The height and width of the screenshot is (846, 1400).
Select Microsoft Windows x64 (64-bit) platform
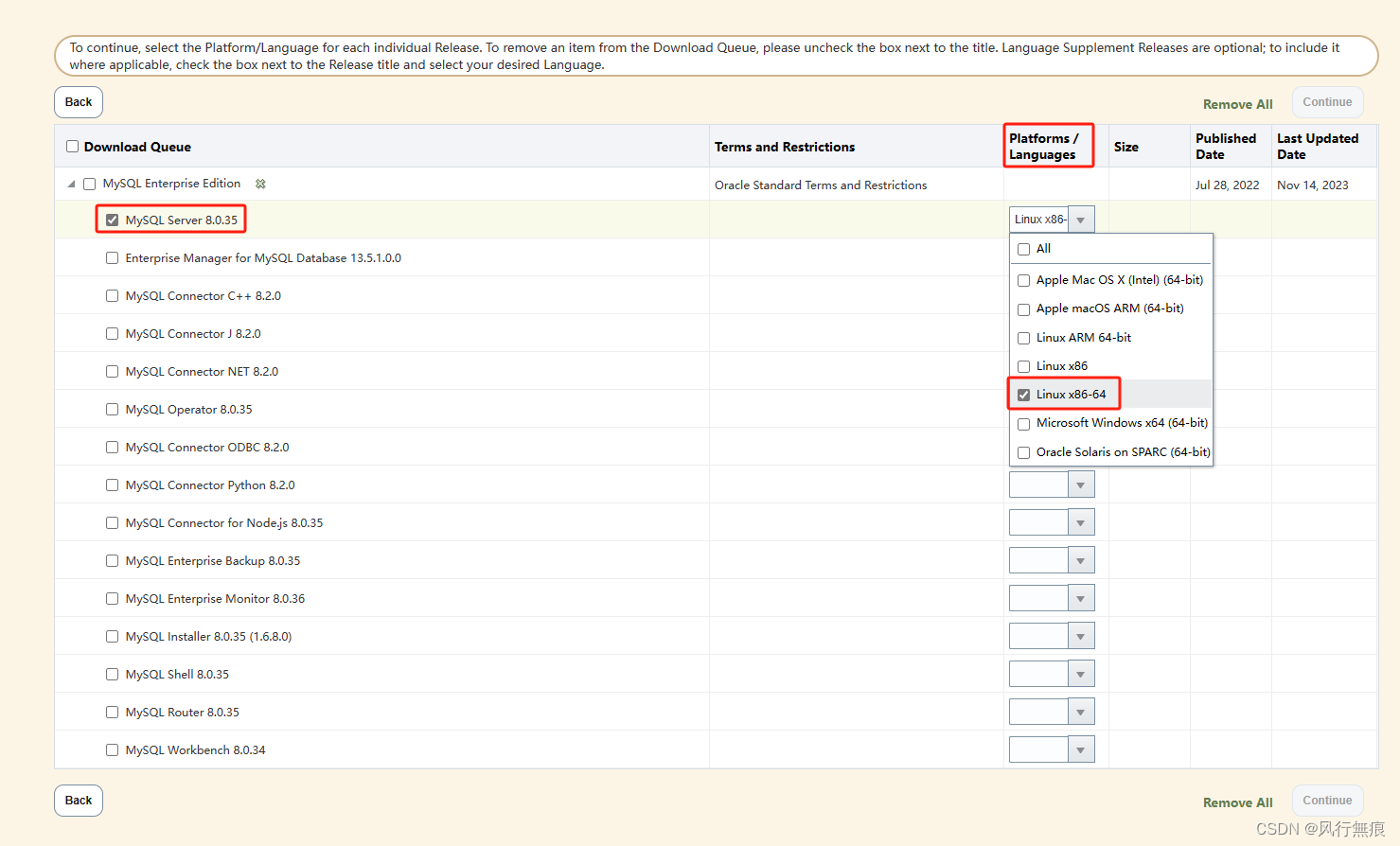[x=1024, y=424]
